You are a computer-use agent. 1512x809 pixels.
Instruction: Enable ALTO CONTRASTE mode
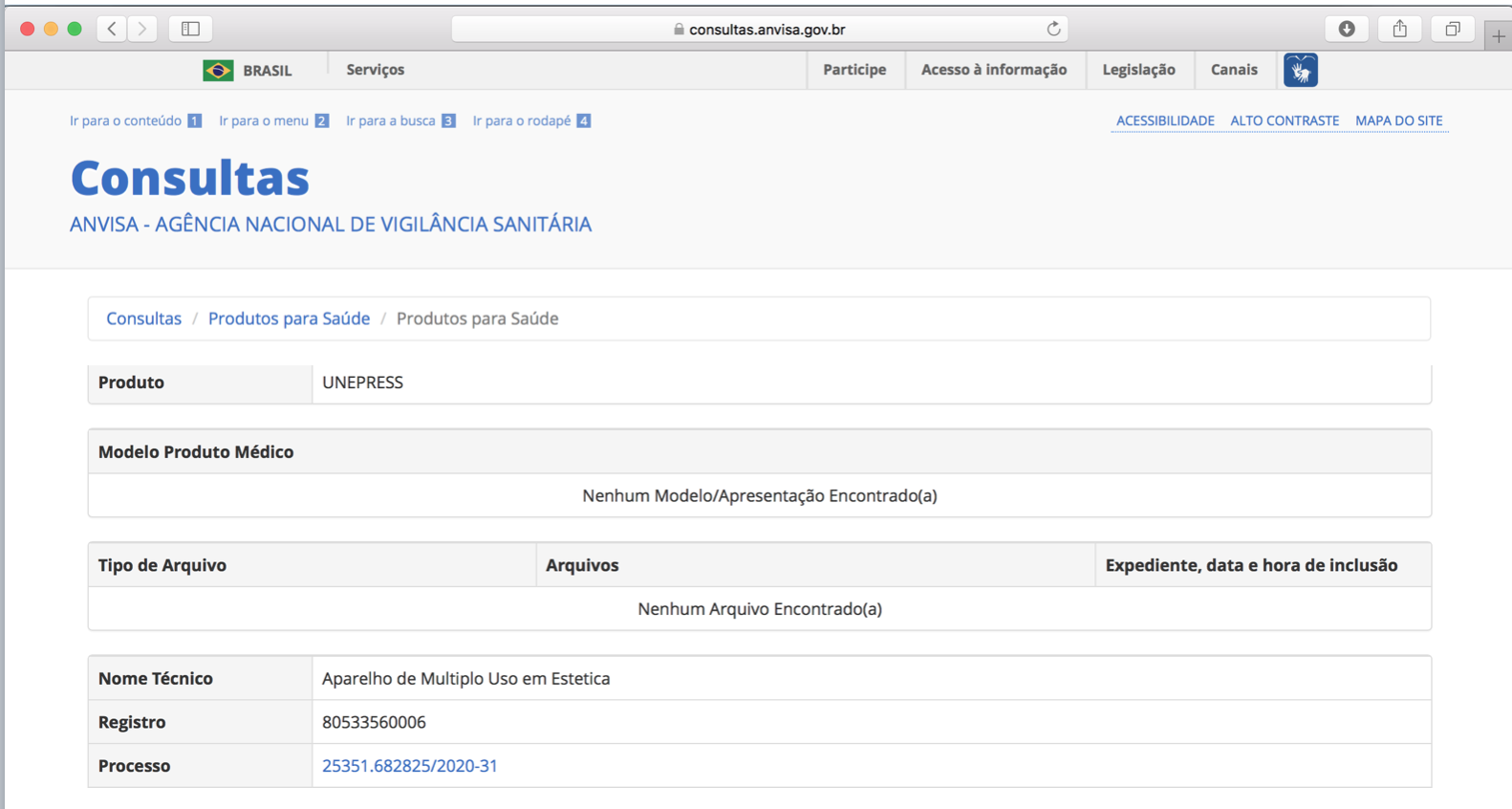click(x=1285, y=120)
